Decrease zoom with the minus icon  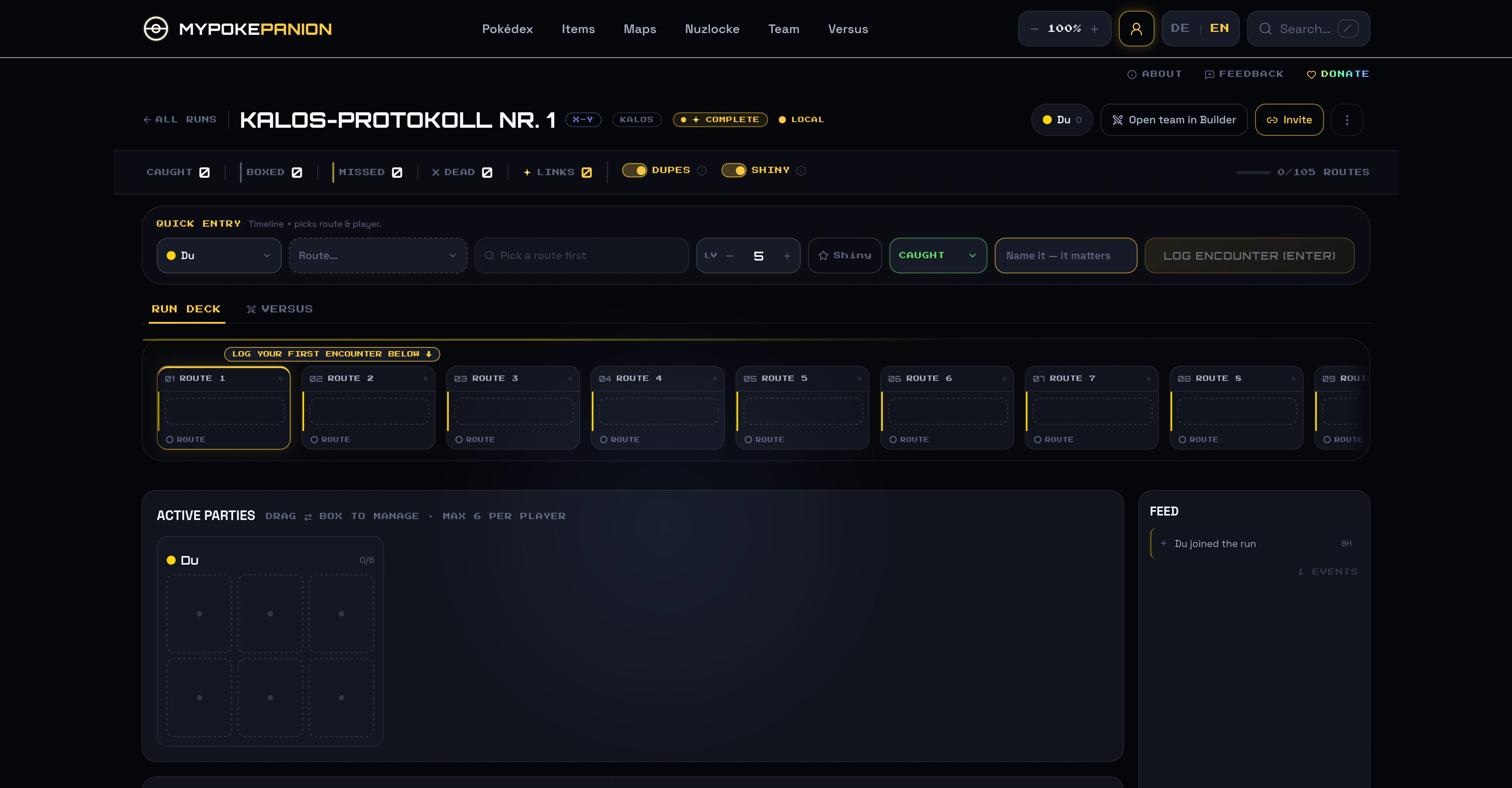[1034, 29]
